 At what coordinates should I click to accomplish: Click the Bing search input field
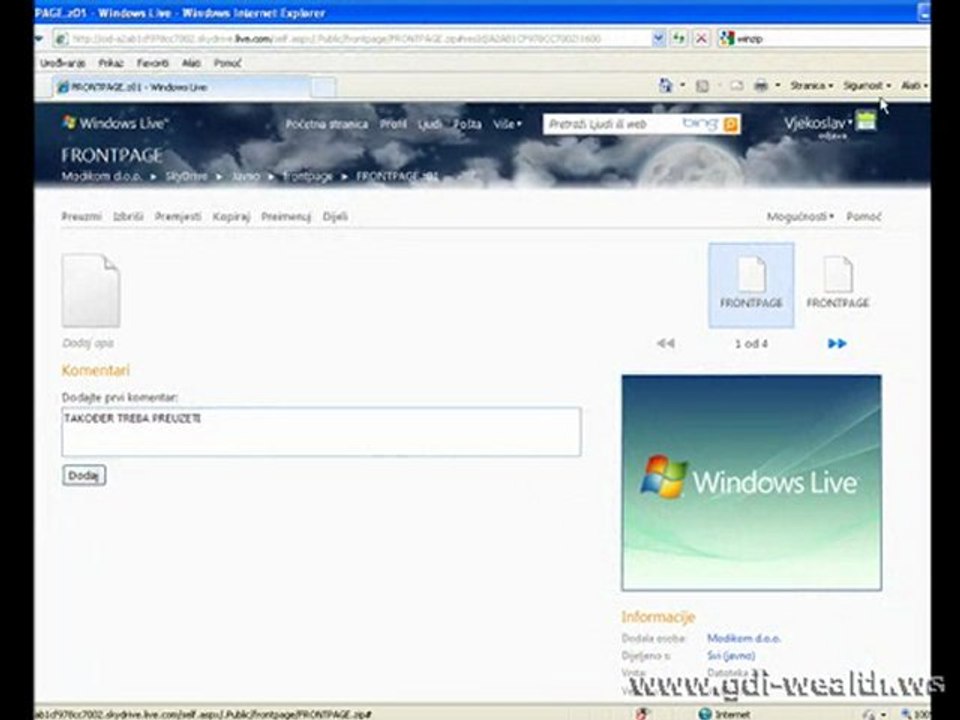612,124
